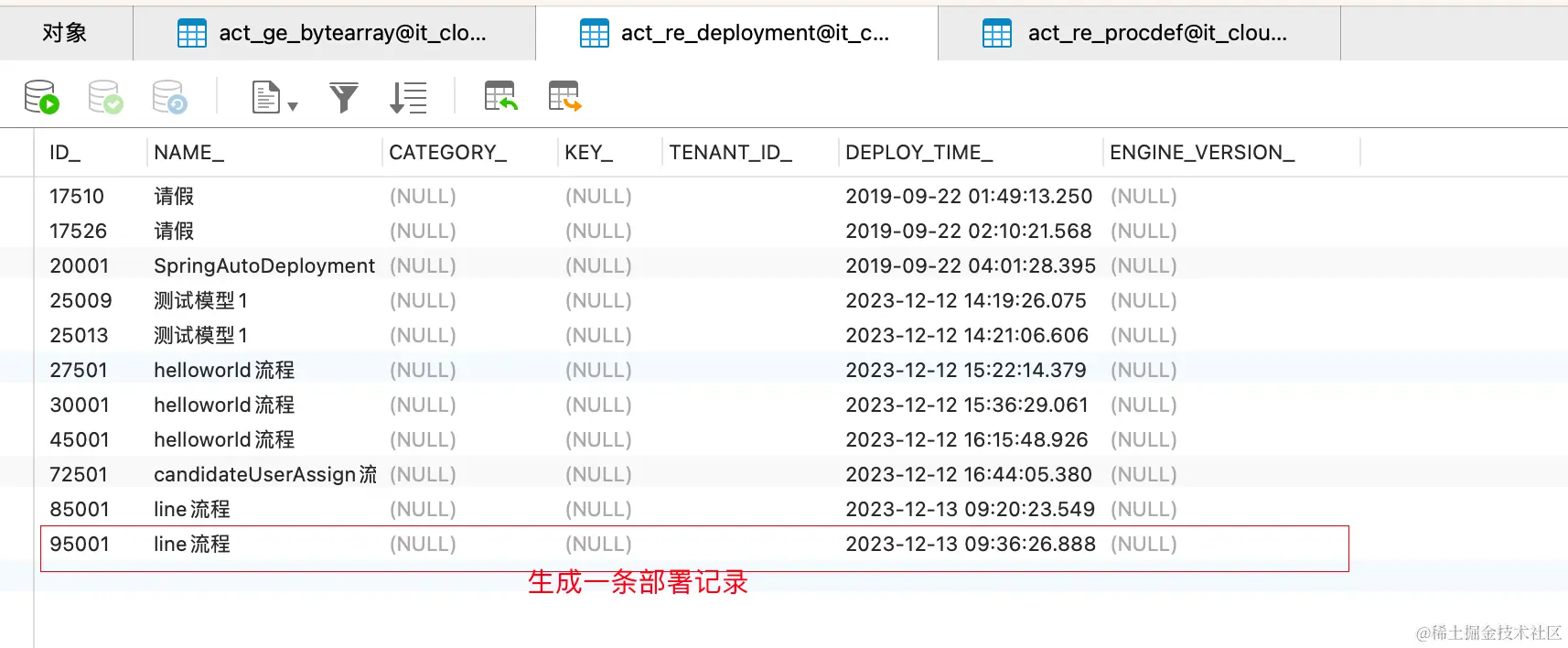The height and width of the screenshot is (648, 1568).
Task: Switch to the act_ge_bytearray table tab
Action: pos(335,33)
